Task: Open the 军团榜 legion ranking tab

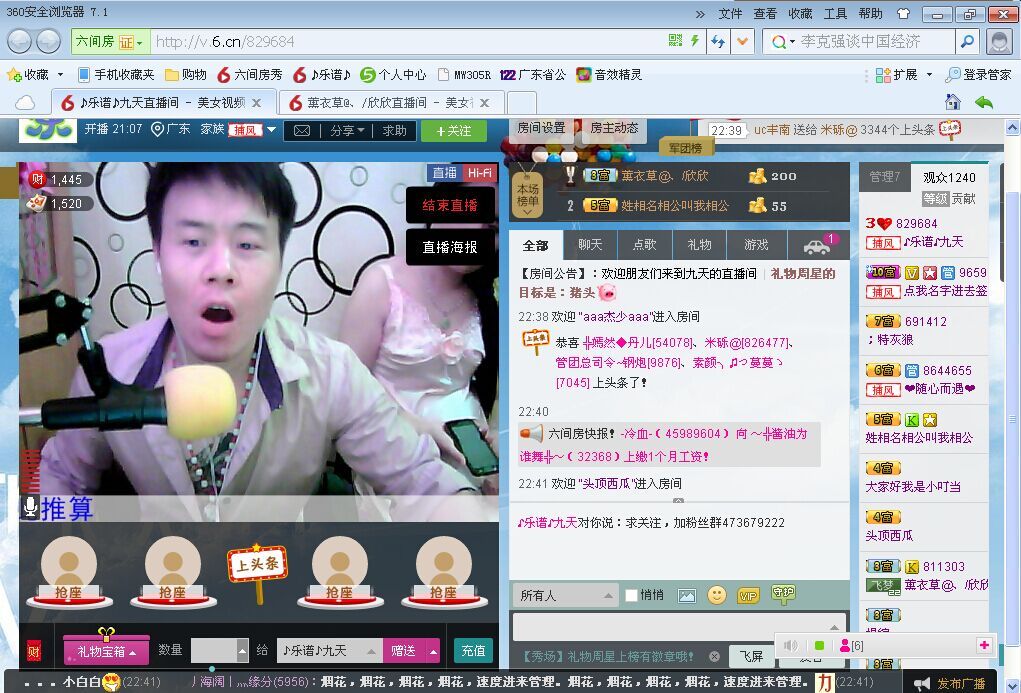Action: pyautogui.click(x=686, y=148)
